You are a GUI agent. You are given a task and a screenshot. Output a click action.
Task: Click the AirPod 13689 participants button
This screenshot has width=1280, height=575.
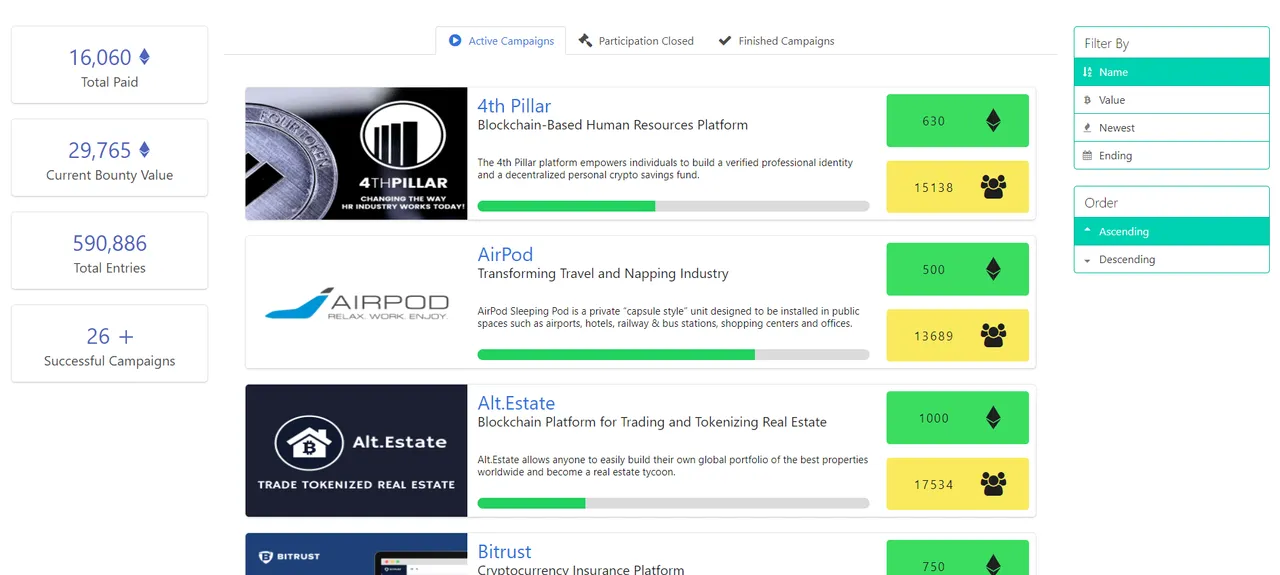(957, 336)
